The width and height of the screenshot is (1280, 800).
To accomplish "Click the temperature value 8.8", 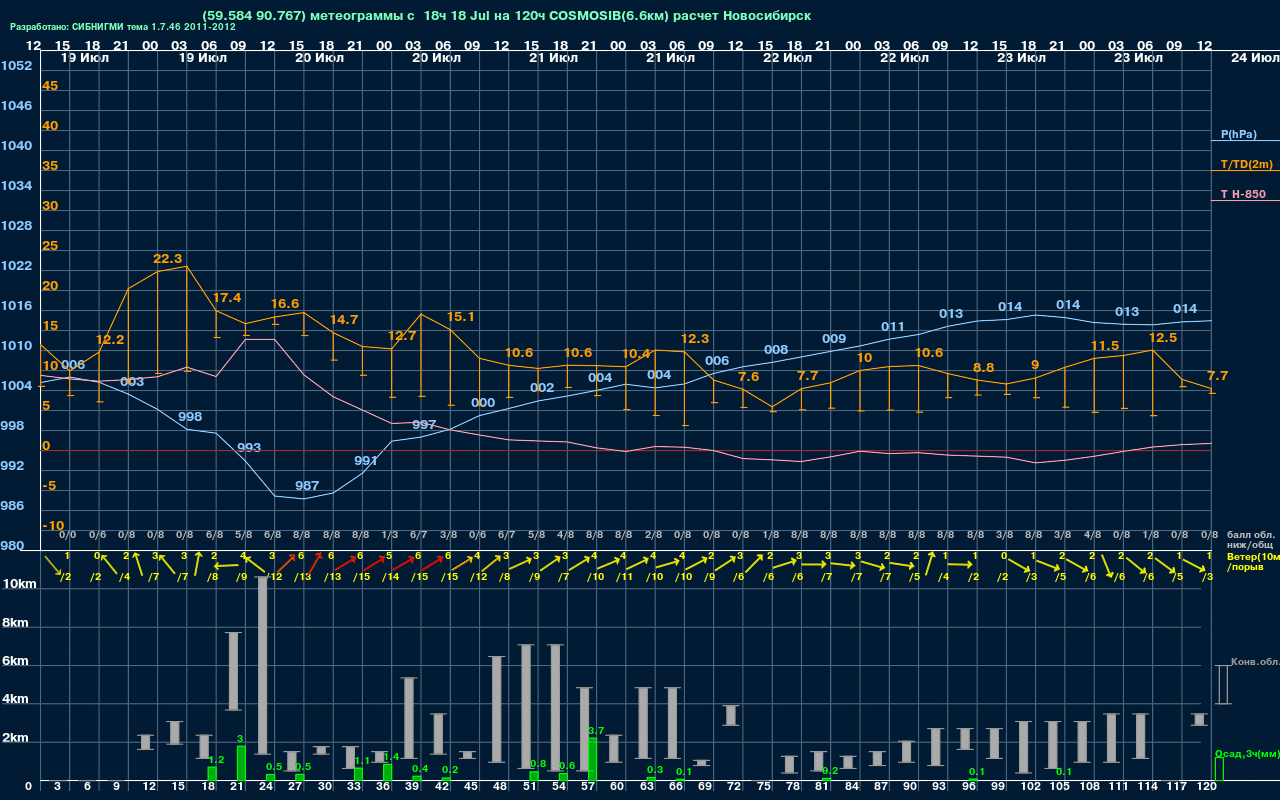I will coord(983,367).
